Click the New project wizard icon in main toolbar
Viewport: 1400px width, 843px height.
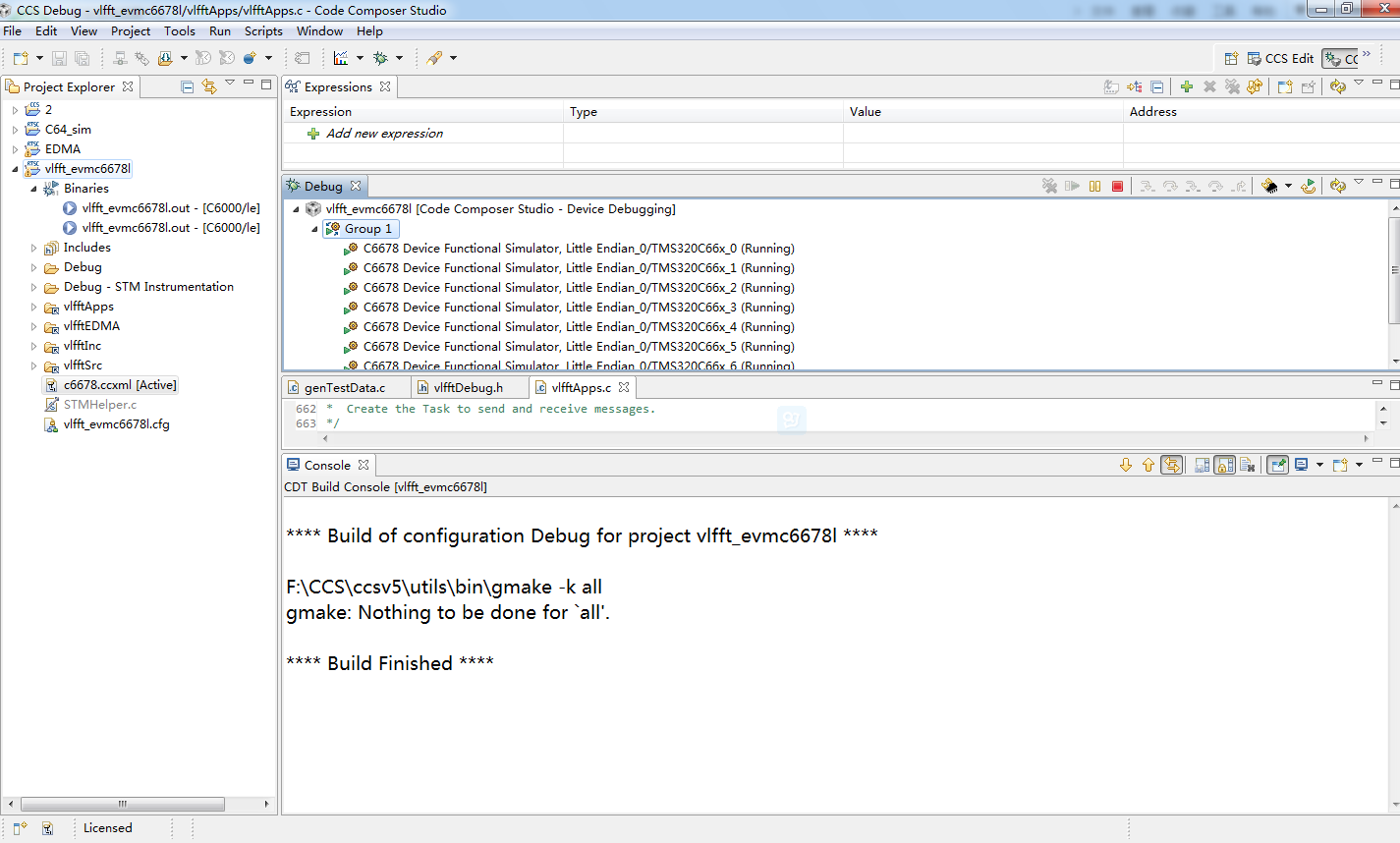click(21, 58)
